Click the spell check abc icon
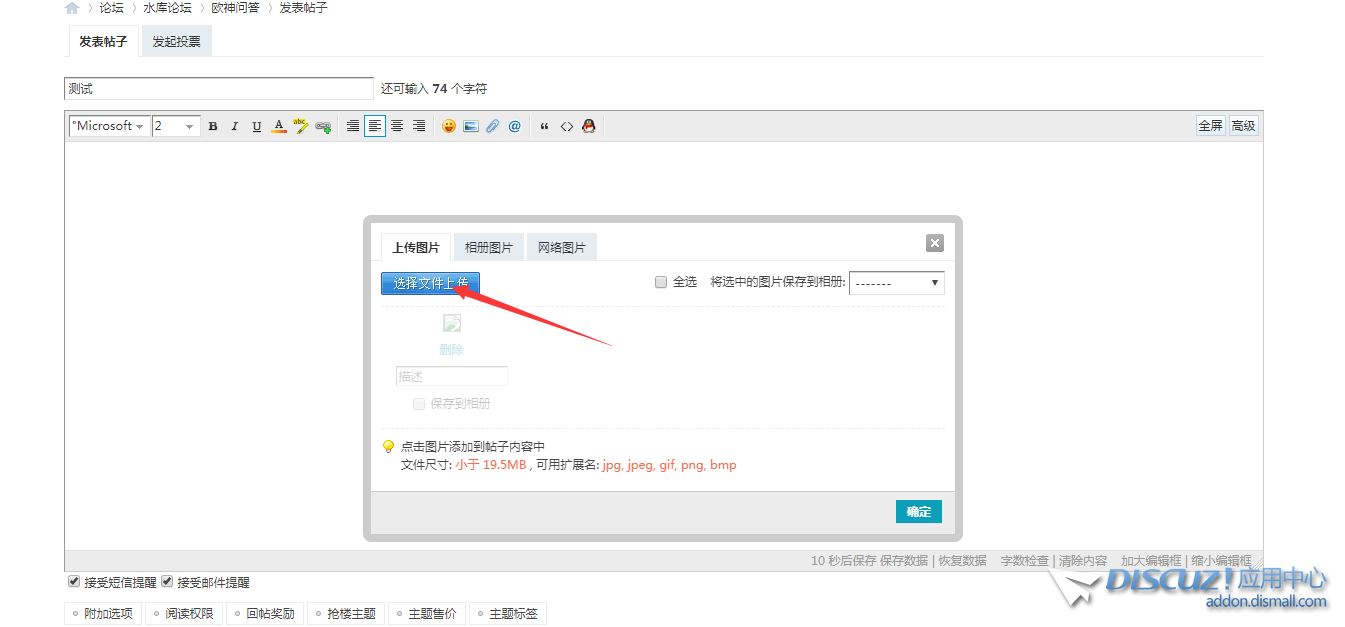 301,126
